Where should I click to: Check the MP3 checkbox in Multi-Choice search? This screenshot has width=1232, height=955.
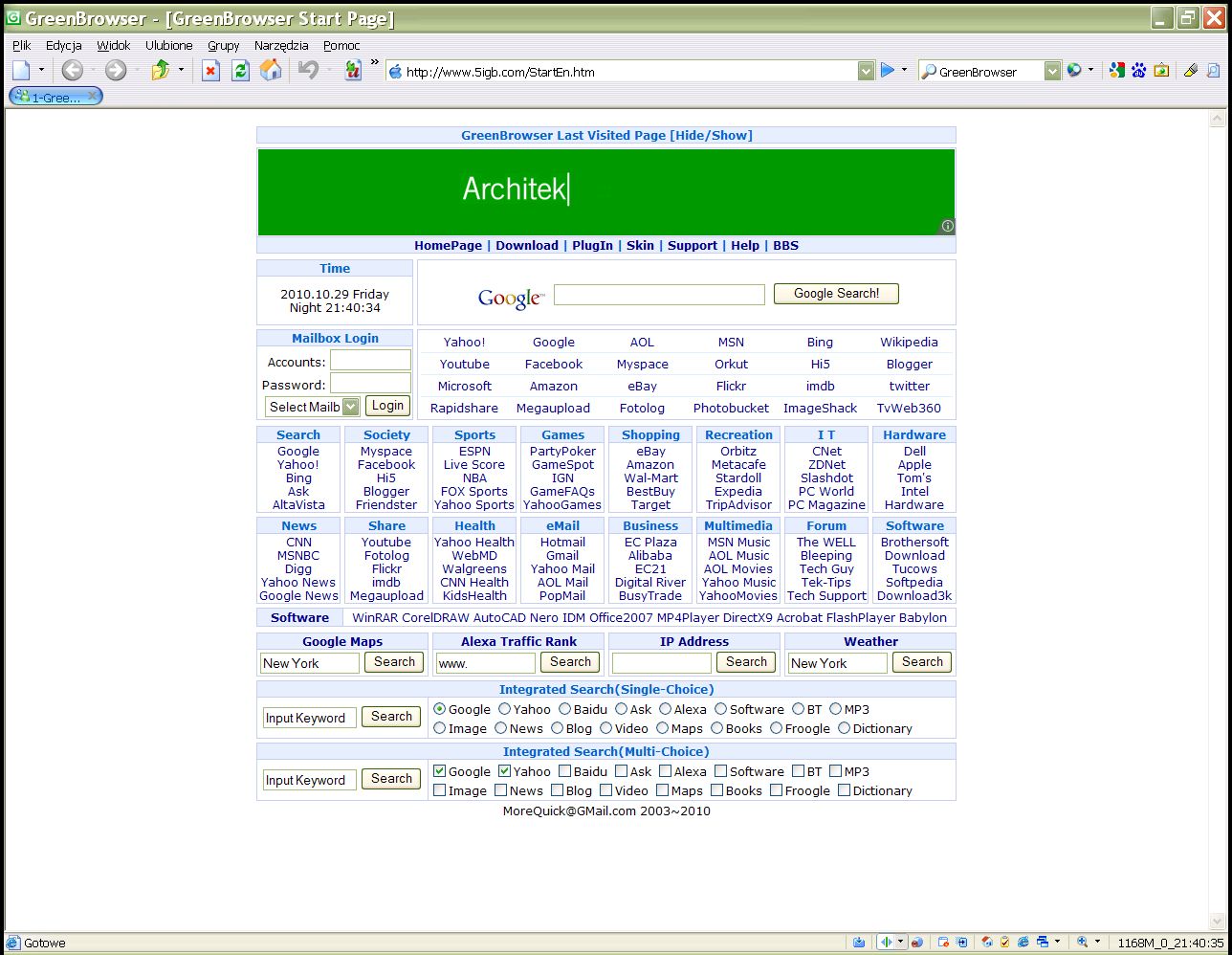[x=835, y=771]
